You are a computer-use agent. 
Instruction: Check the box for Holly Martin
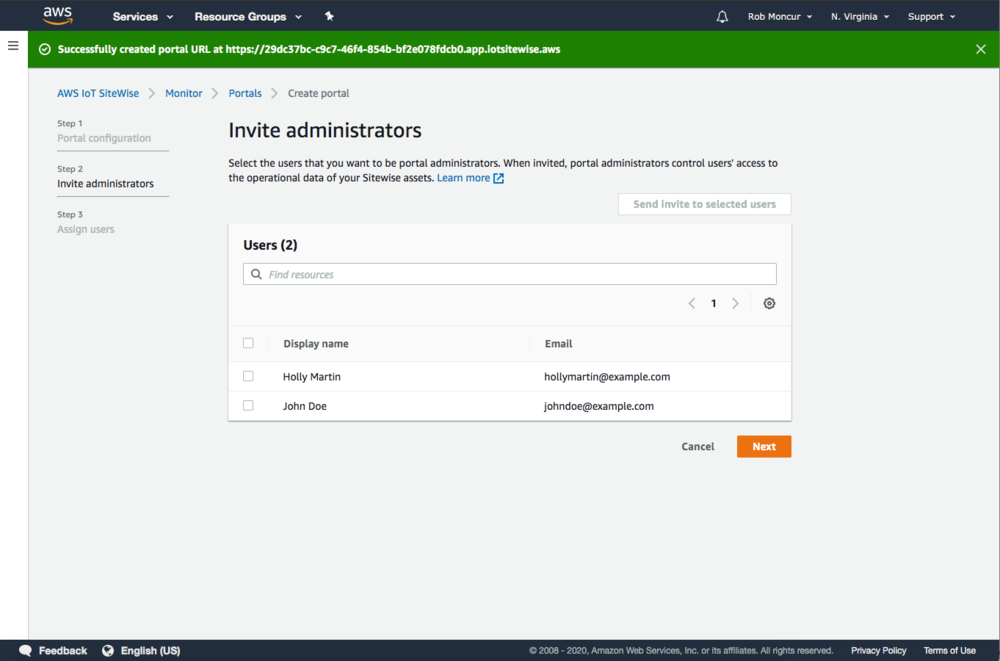pyautogui.click(x=248, y=377)
